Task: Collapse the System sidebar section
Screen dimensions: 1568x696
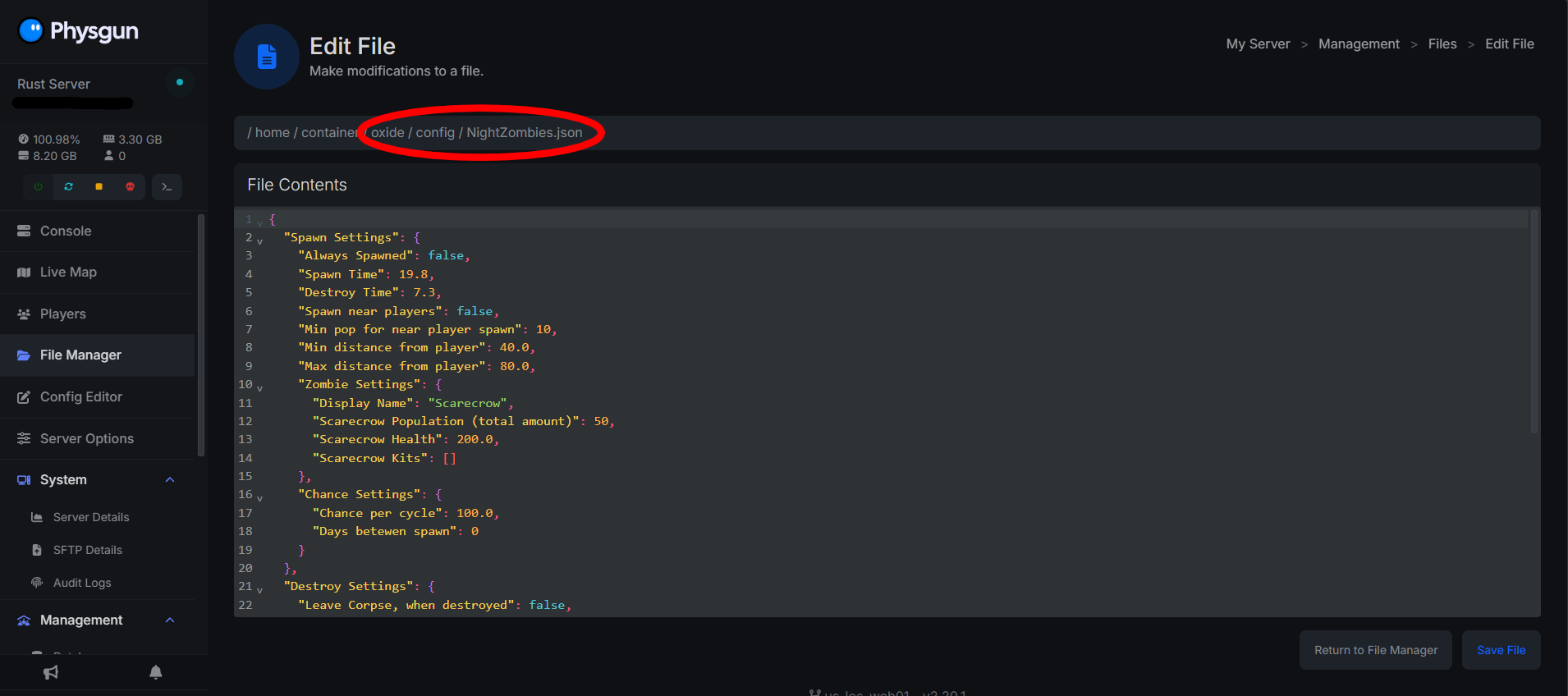Action: 170,480
